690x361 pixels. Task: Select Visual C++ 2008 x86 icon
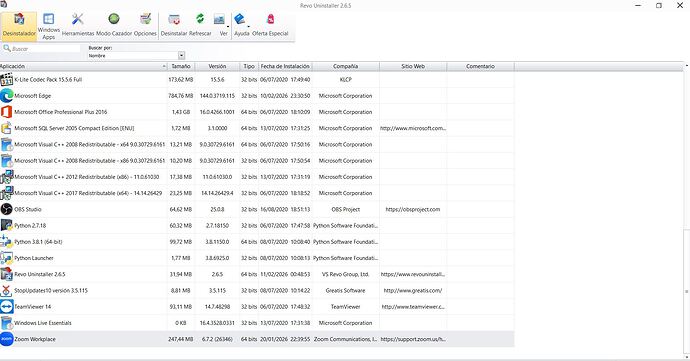coord(7,161)
